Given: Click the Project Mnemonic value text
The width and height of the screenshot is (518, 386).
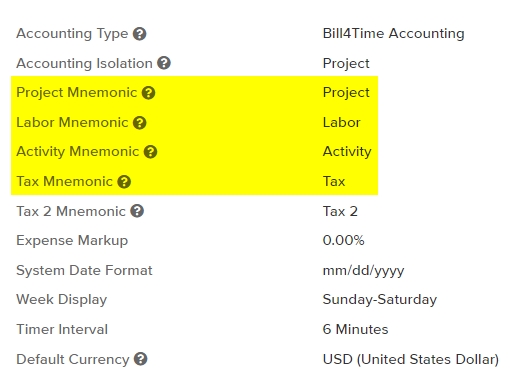Looking at the screenshot, I should click(x=346, y=93).
